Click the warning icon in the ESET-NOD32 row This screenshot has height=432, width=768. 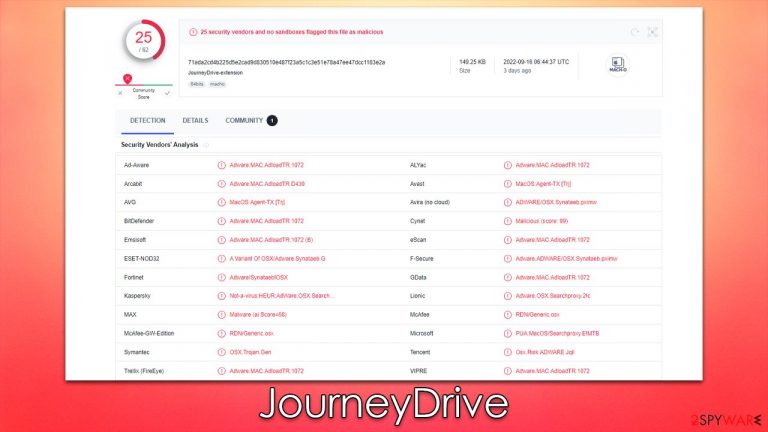point(221,259)
